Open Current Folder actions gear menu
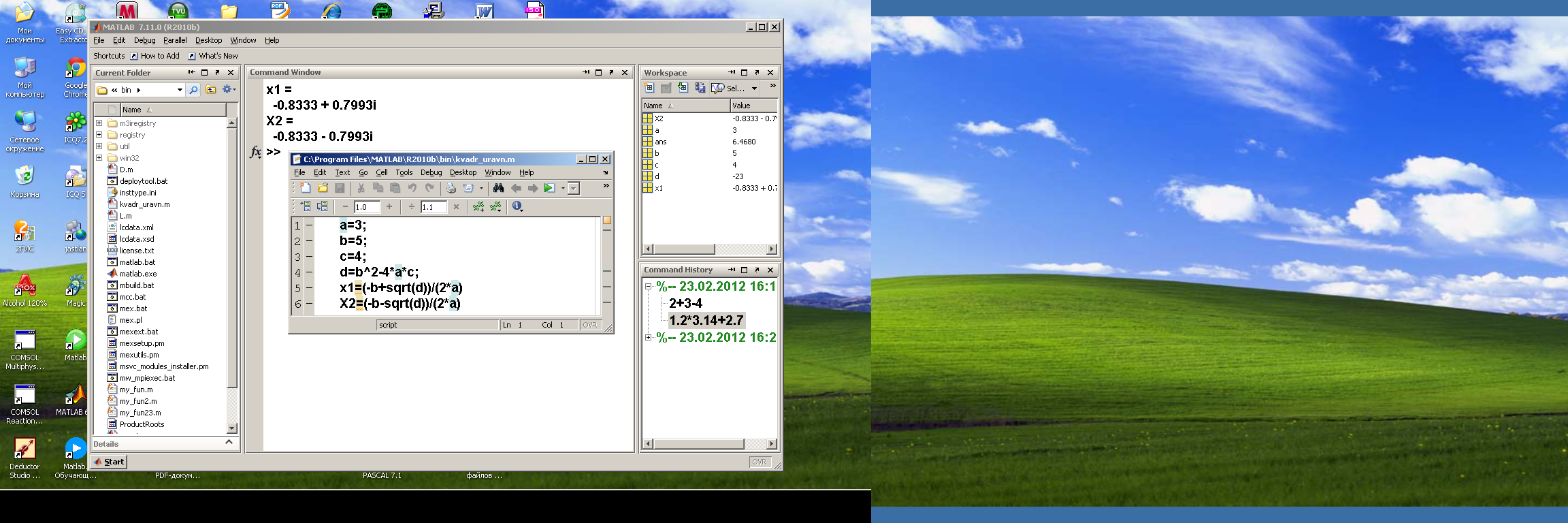The image size is (1568, 523). pos(229,90)
